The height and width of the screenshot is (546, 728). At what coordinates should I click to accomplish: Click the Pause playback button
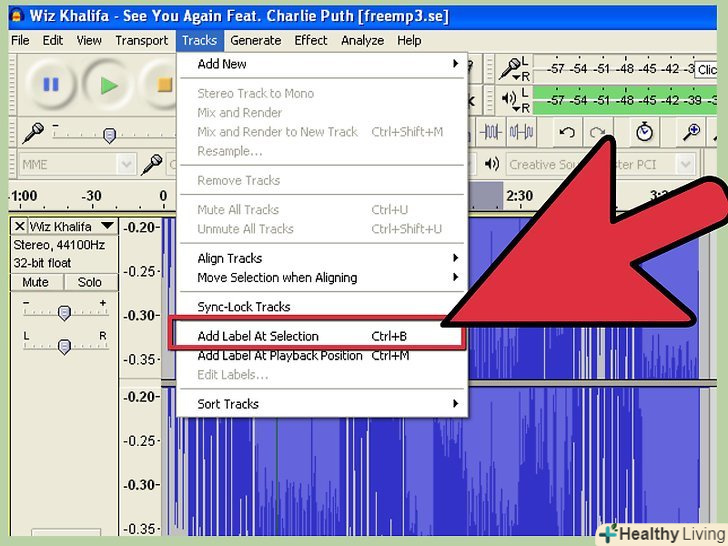(51, 84)
